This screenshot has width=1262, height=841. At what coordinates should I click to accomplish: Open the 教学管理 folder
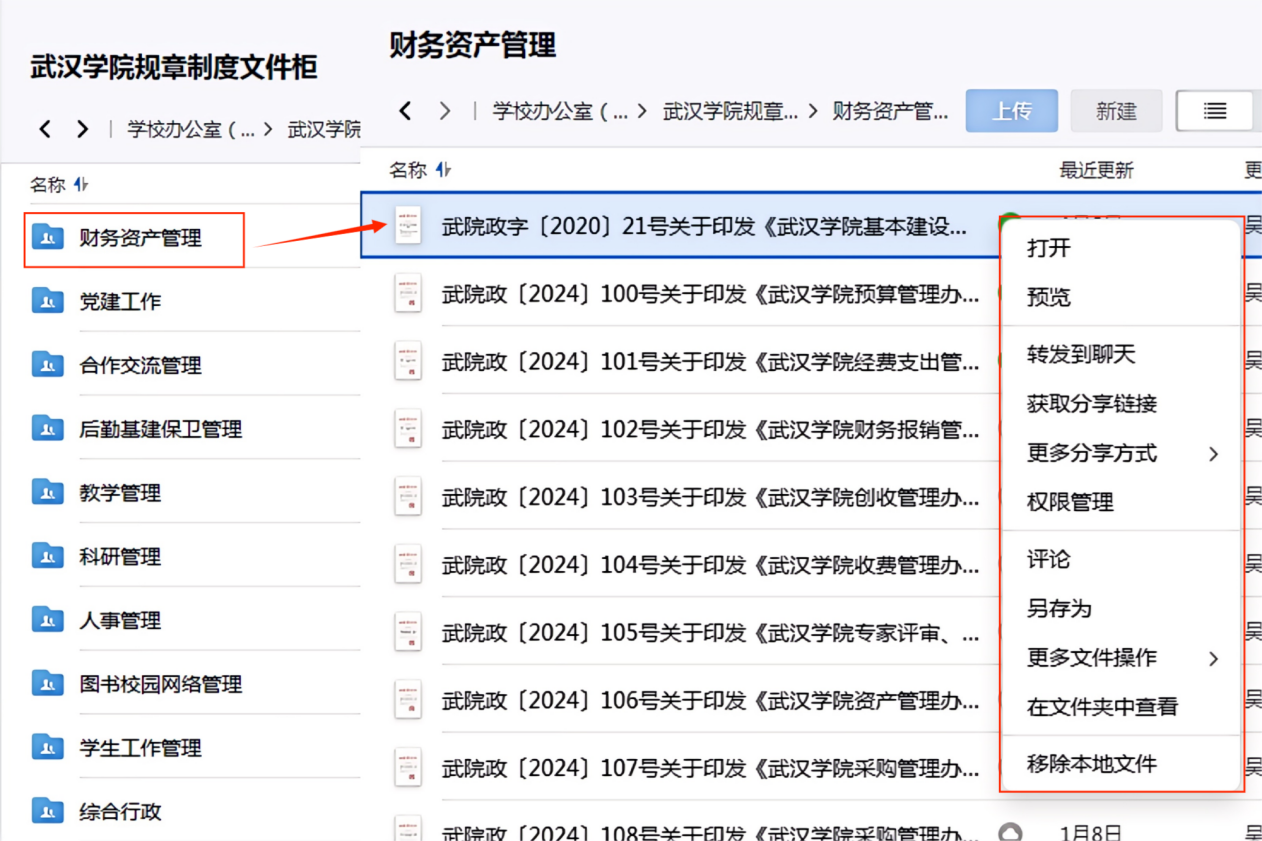tap(120, 493)
